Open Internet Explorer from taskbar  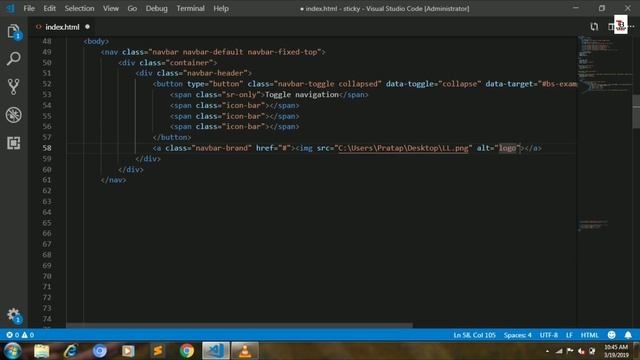point(71,351)
